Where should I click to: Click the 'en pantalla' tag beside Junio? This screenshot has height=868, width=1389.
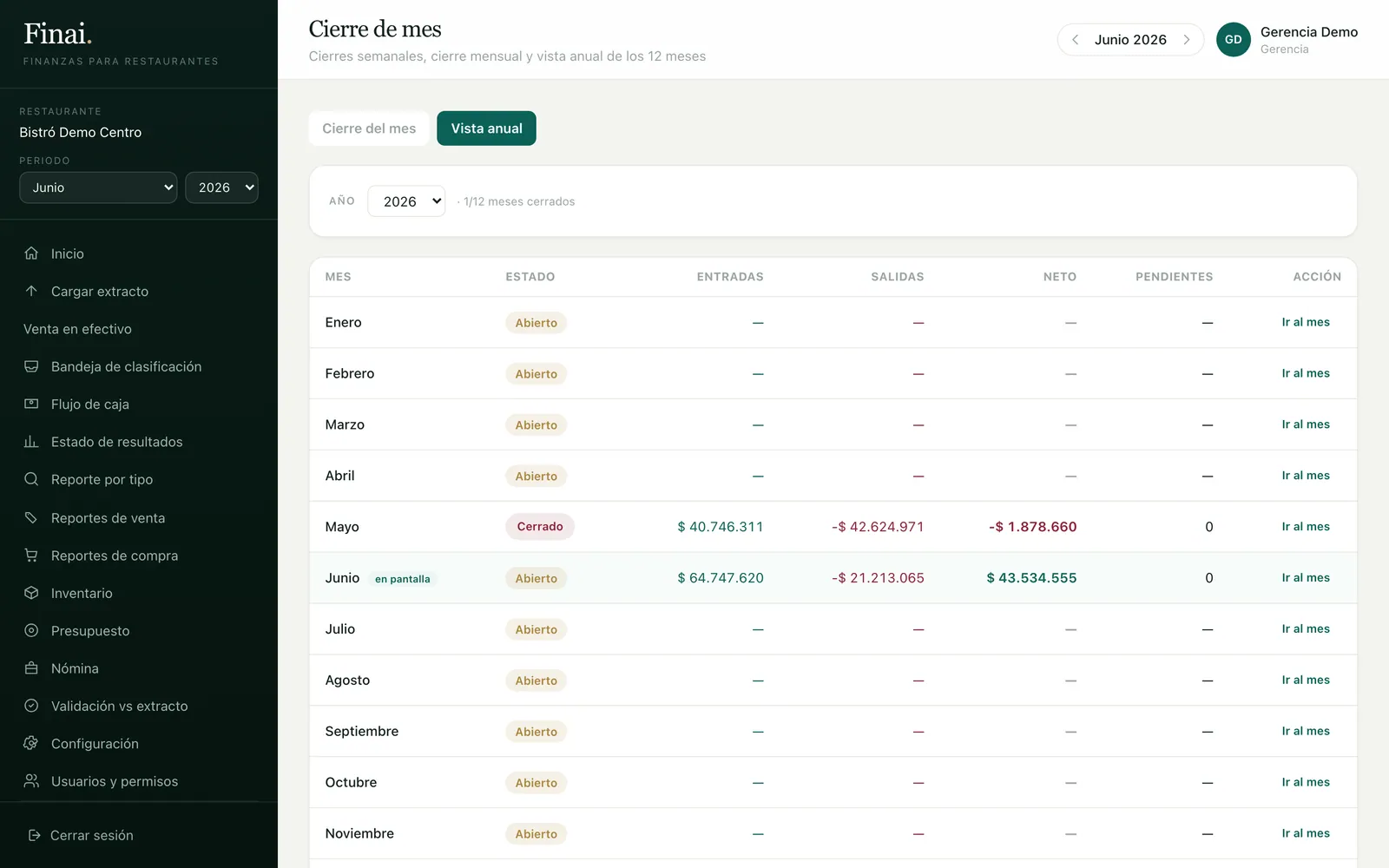tap(403, 579)
